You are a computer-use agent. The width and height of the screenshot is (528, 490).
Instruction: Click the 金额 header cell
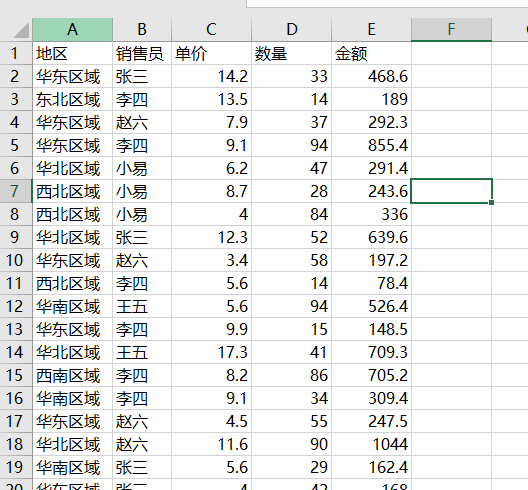click(x=371, y=53)
